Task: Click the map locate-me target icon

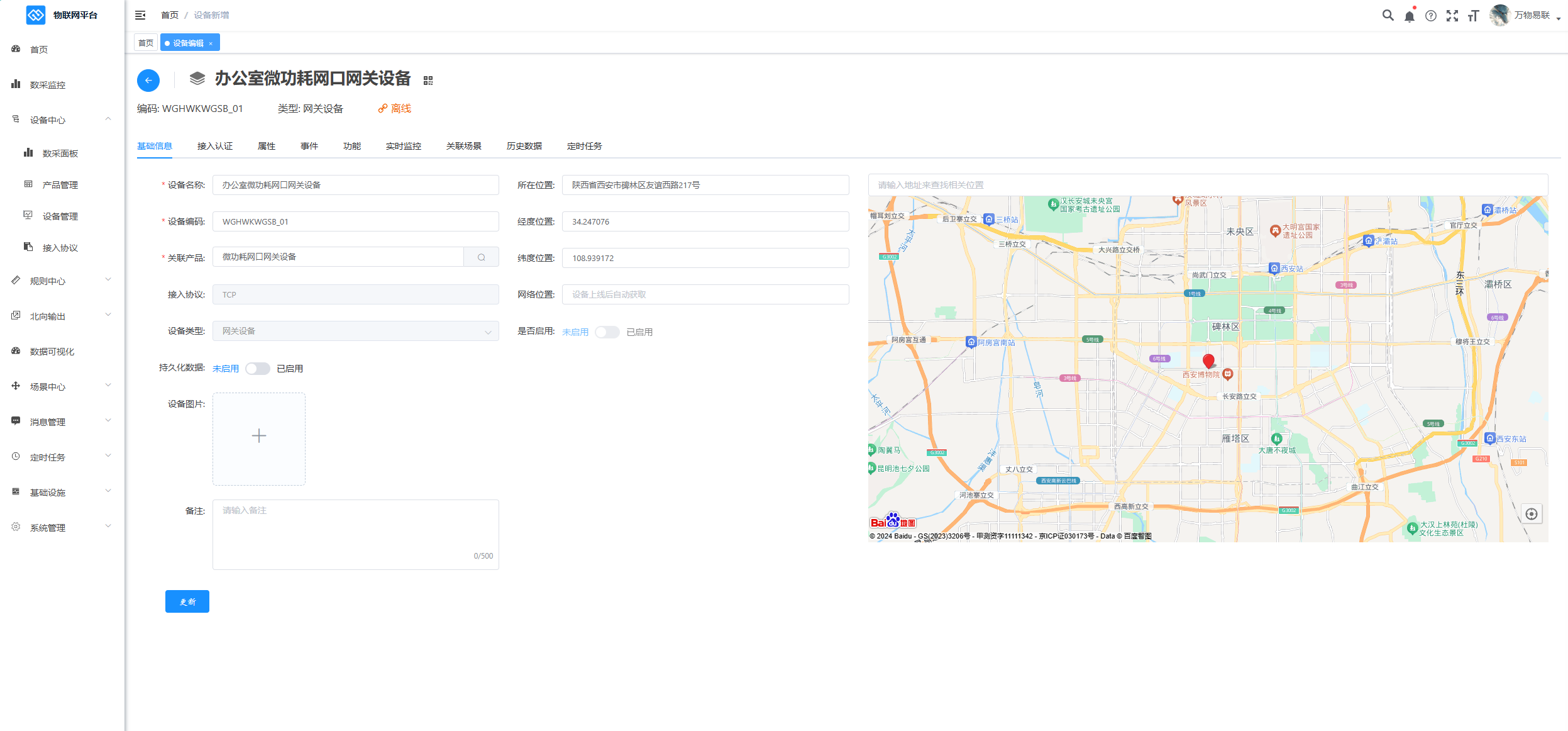Action: coord(1532,514)
